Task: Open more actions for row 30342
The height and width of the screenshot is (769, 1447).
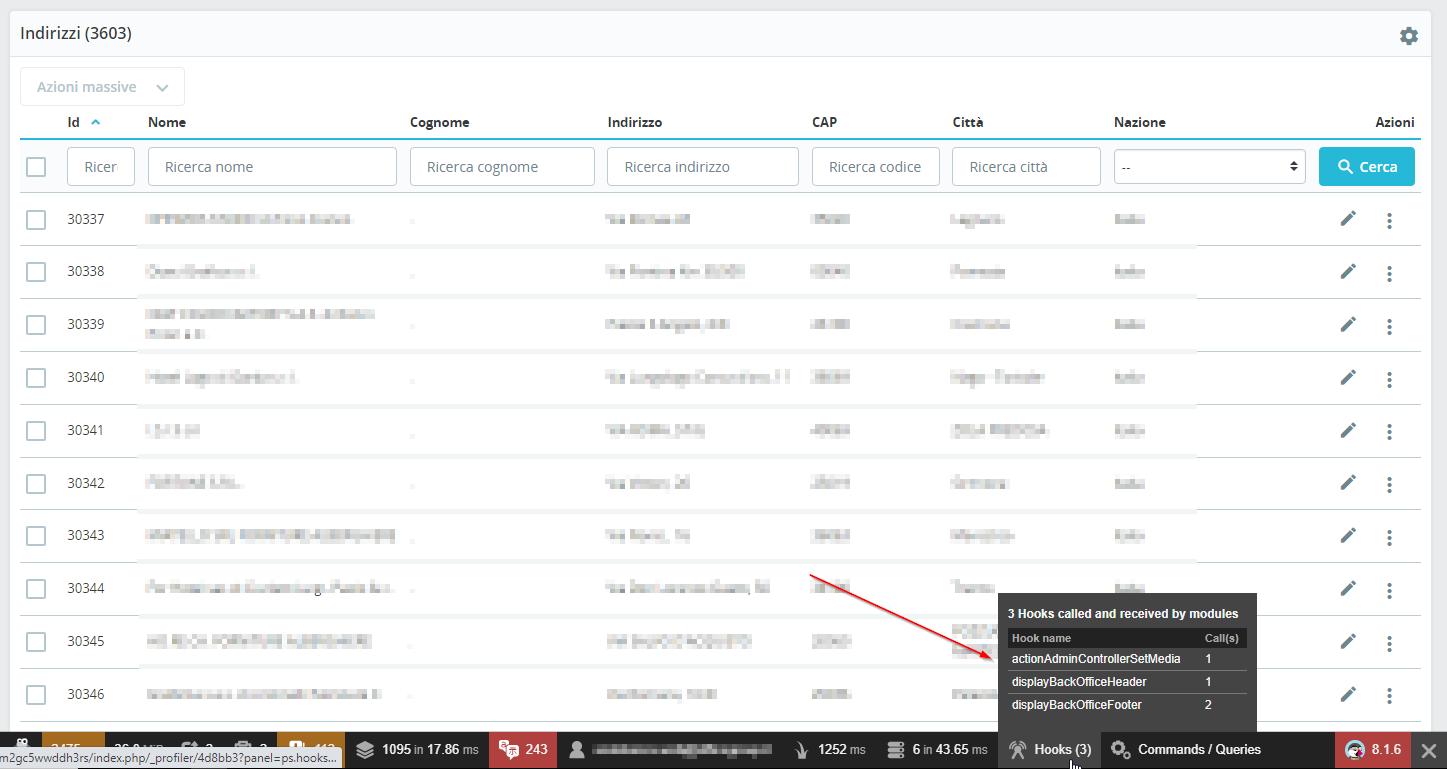Action: [x=1389, y=485]
